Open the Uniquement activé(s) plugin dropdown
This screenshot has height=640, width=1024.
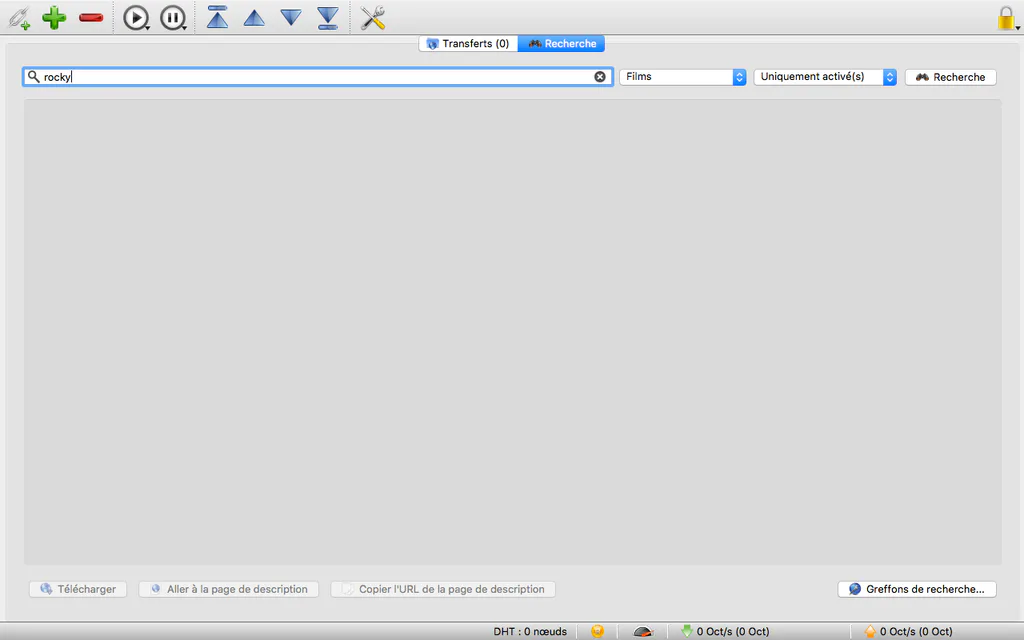click(825, 77)
